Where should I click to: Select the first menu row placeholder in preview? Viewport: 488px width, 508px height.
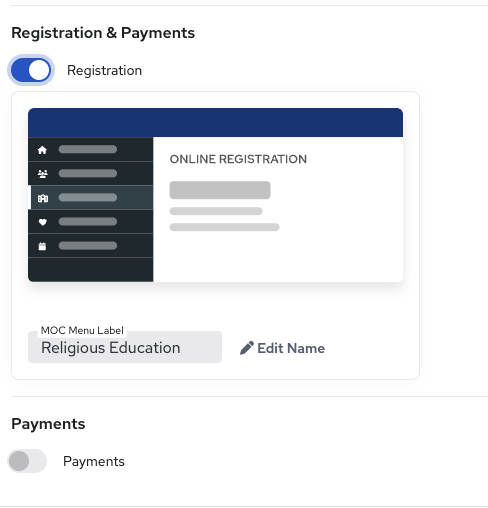[x=91, y=149]
